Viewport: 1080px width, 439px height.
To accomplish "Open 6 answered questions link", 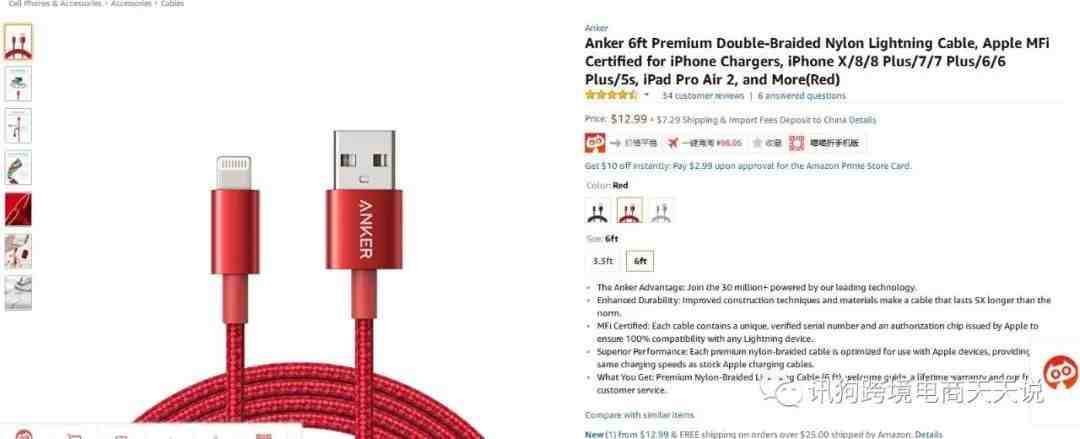I will (x=802, y=96).
